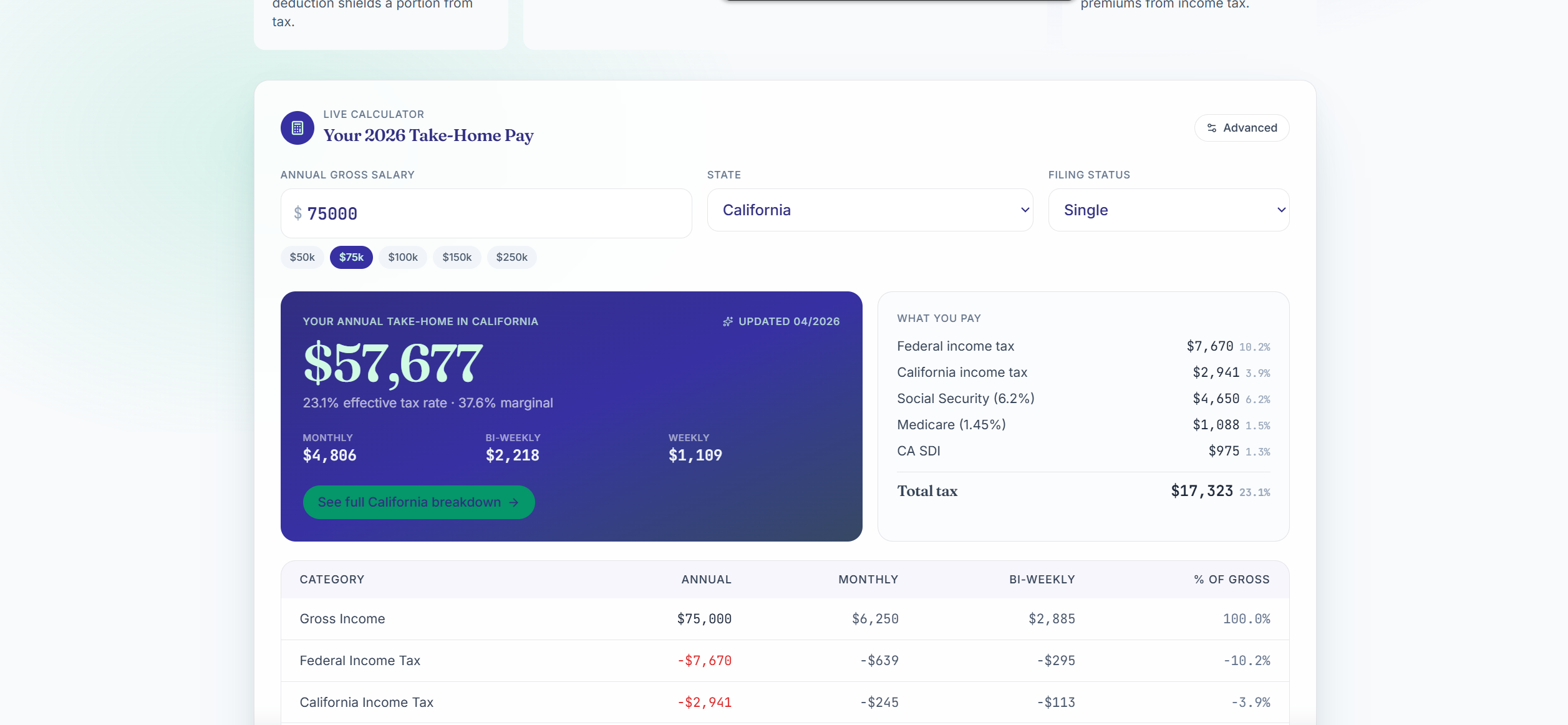
Task: Click the calculator icon beside Live Calculator
Action: [x=298, y=128]
